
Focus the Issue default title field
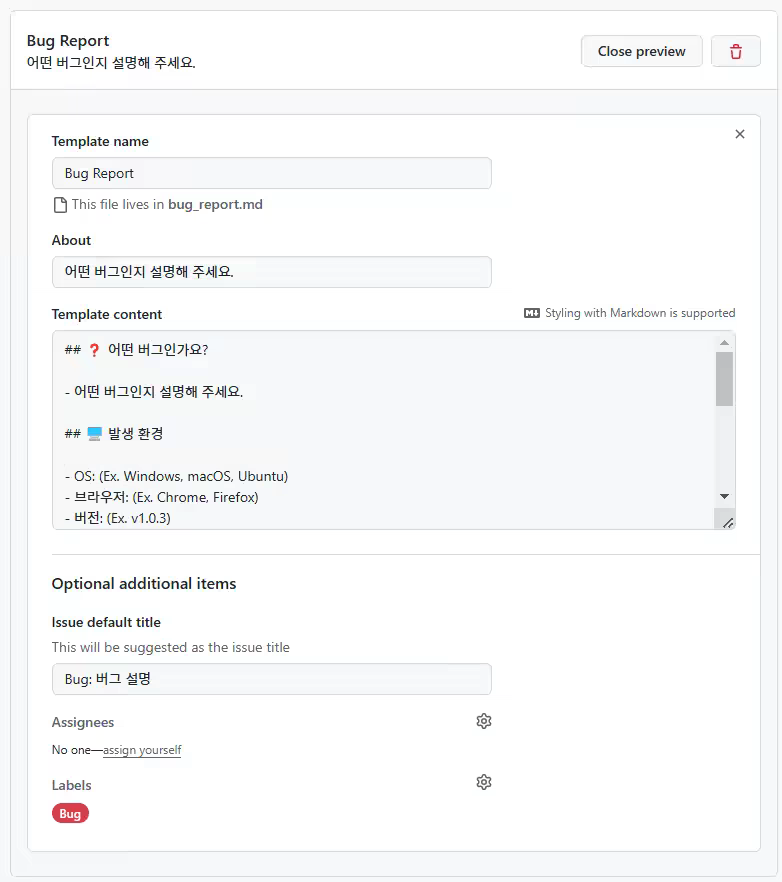pos(270,679)
